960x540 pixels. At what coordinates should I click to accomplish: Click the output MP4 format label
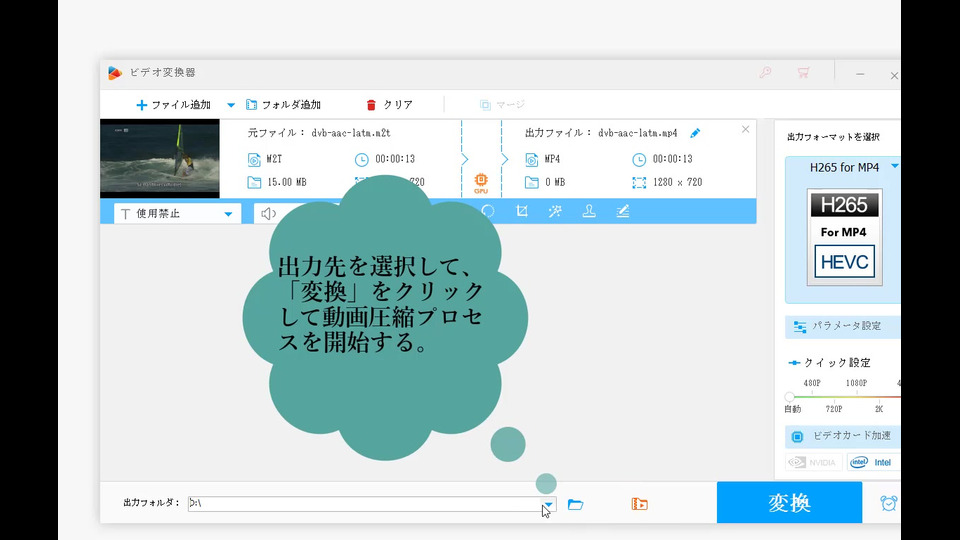(552, 159)
